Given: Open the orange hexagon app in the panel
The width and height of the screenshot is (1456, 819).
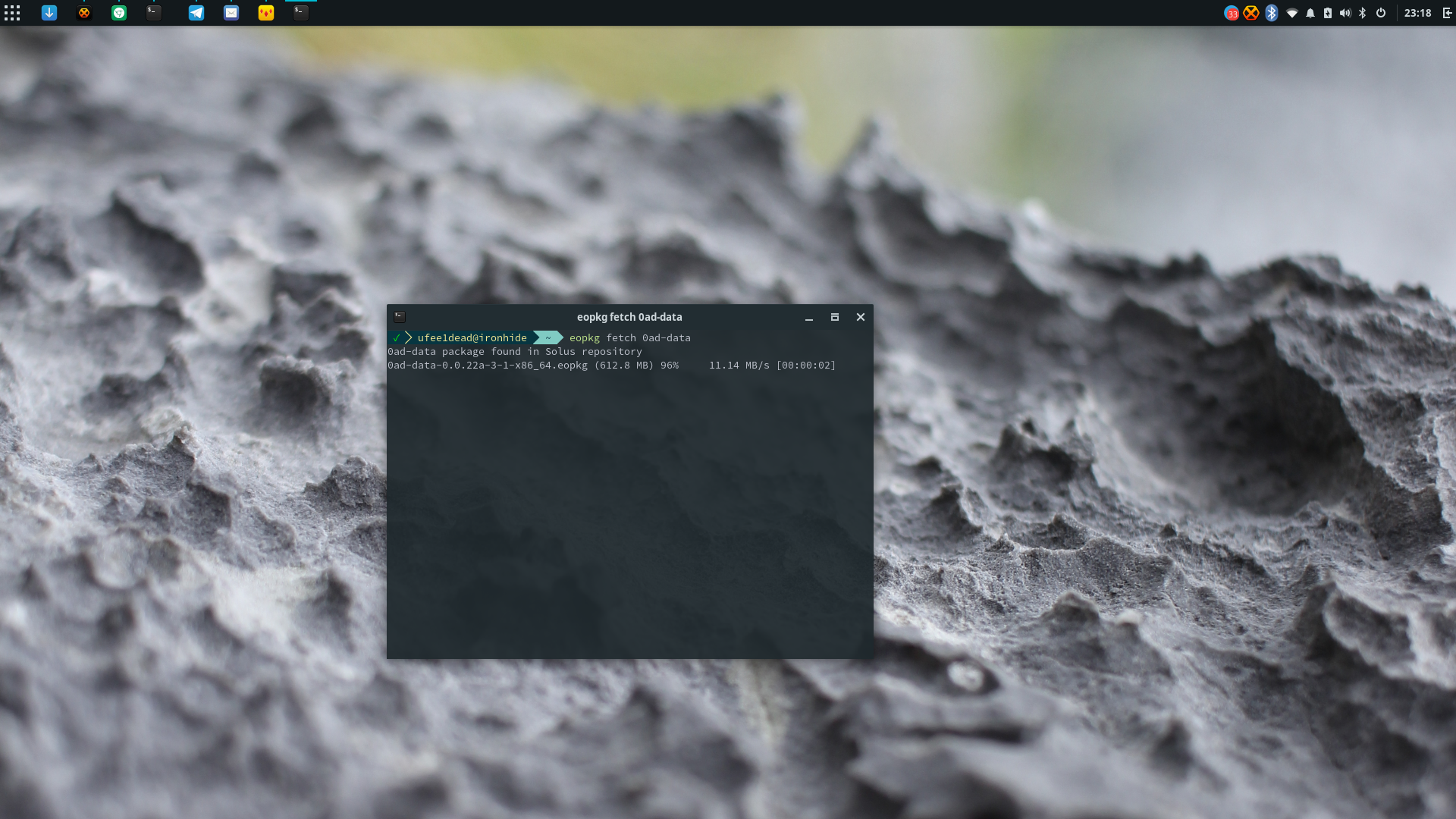Looking at the screenshot, I should pyautogui.click(x=84, y=13).
